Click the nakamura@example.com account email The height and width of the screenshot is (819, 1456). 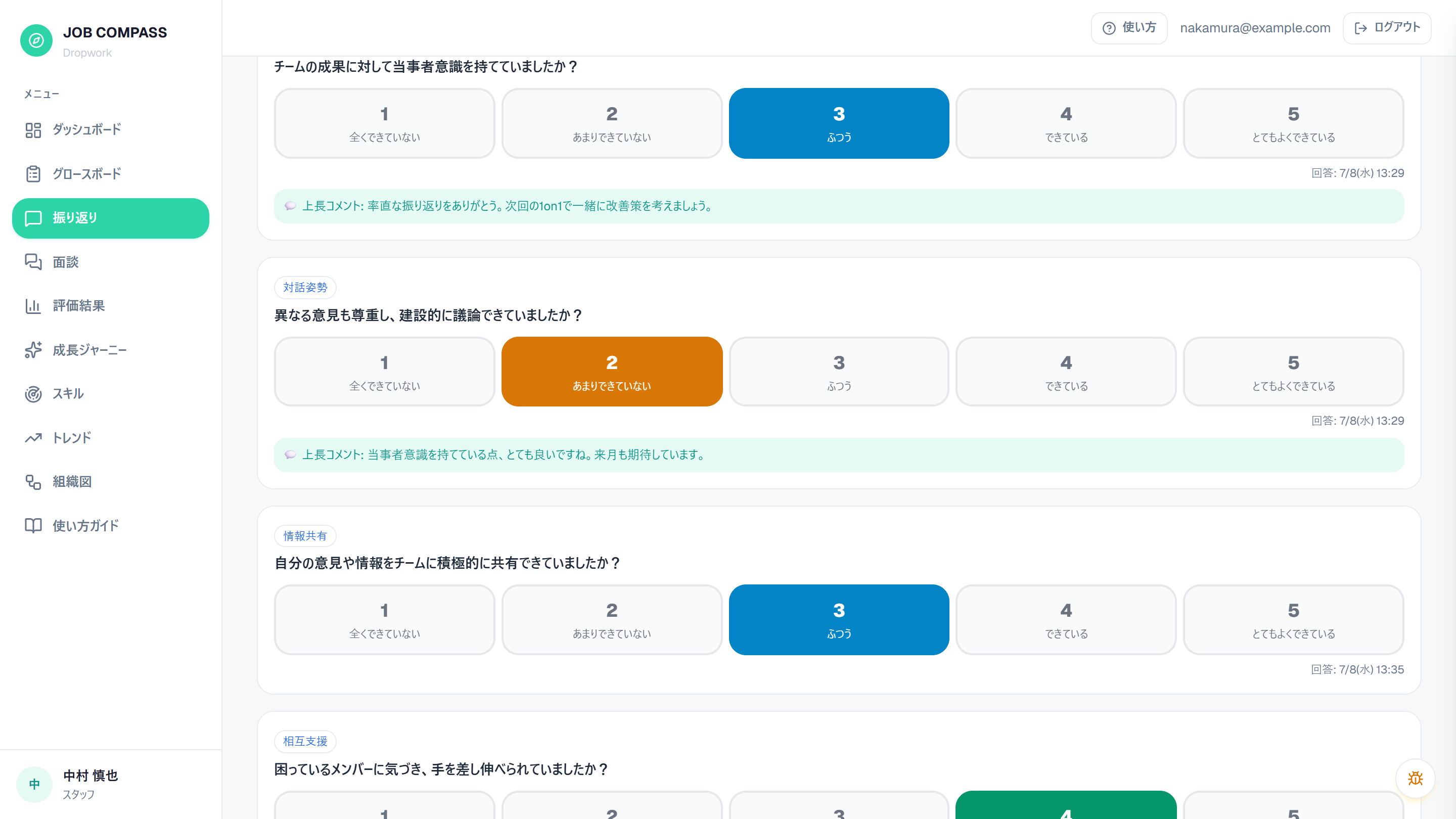(1255, 28)
